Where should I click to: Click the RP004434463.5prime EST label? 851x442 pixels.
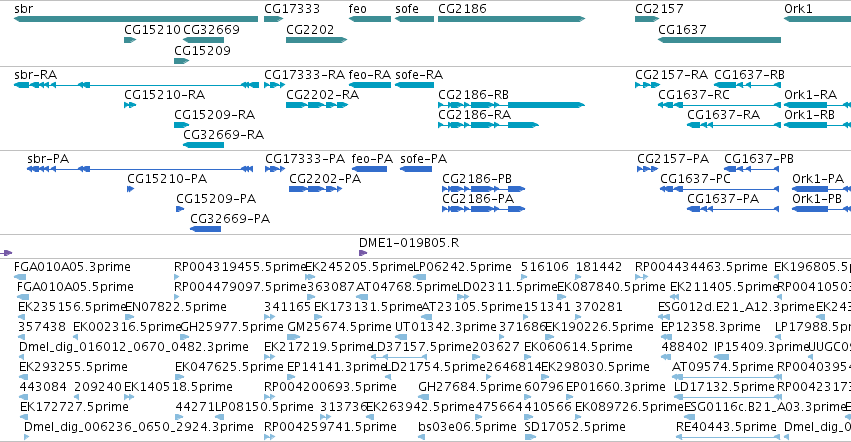click(701, 267)
